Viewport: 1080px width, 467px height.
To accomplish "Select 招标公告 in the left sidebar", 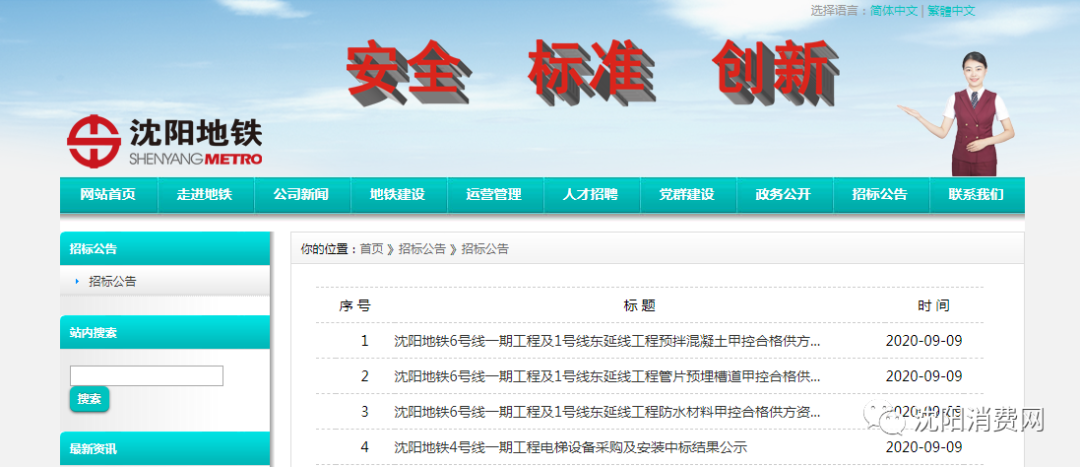I will 112,282.
